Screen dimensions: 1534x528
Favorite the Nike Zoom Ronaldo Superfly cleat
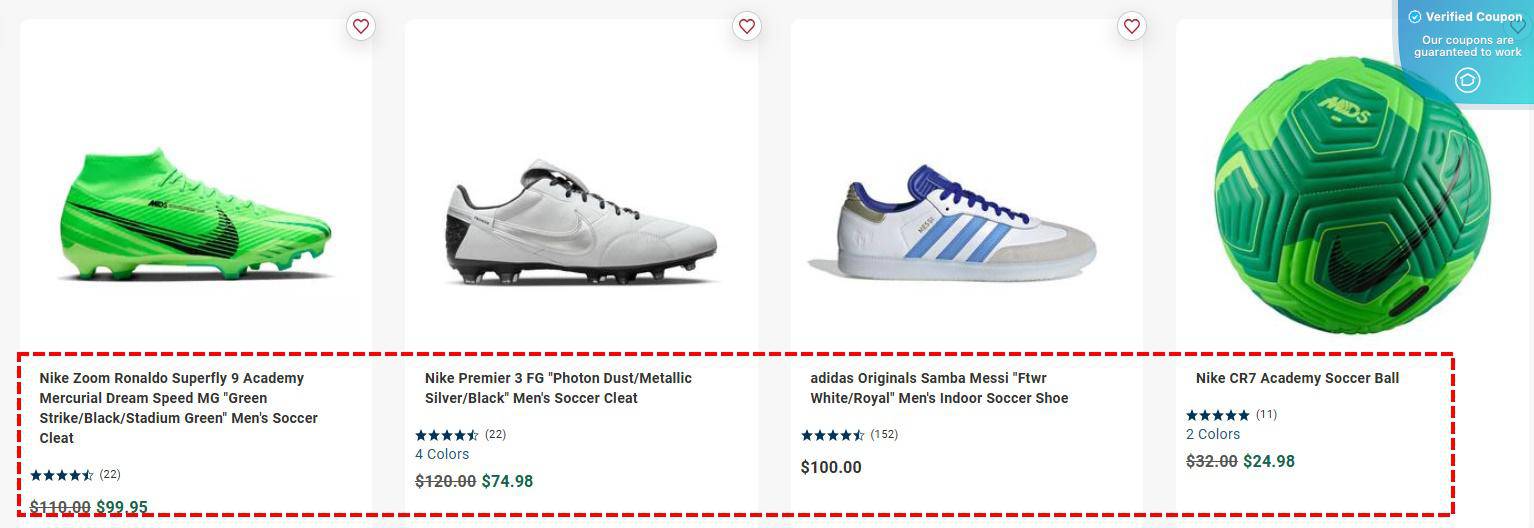[x=361, y=26]
